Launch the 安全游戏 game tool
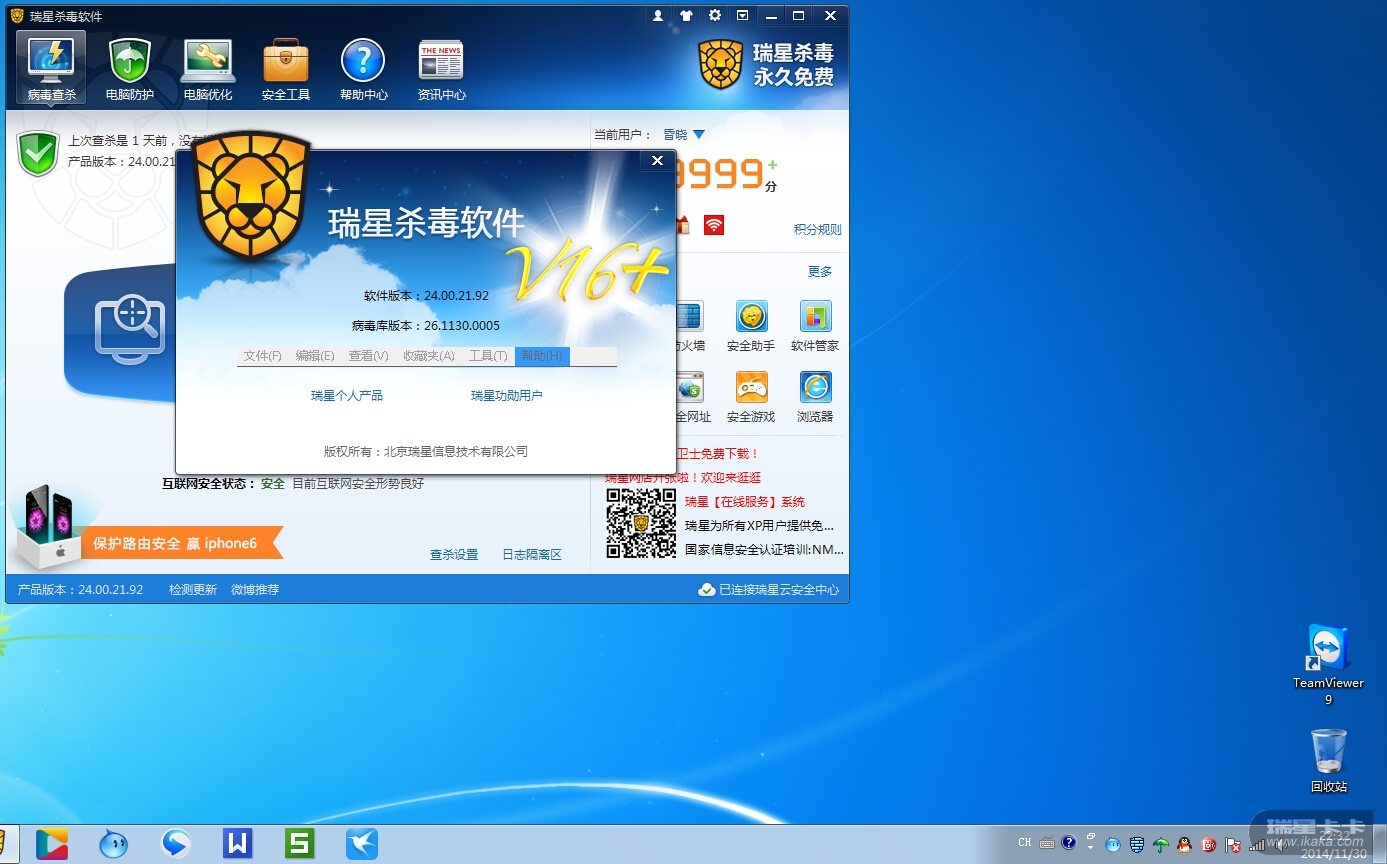Screen dimensions: 1387x864 (751, 397)
